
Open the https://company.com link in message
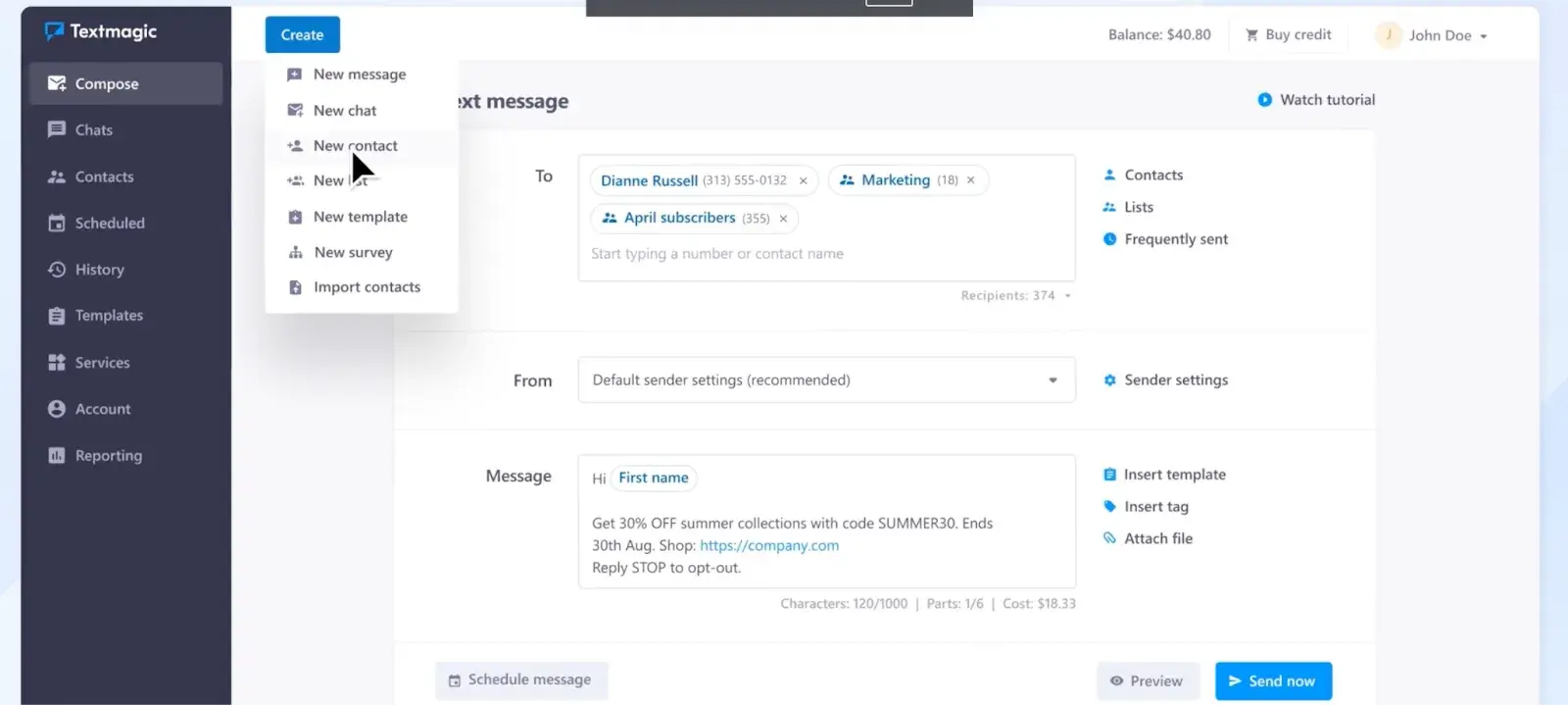[x=769, y=545]
